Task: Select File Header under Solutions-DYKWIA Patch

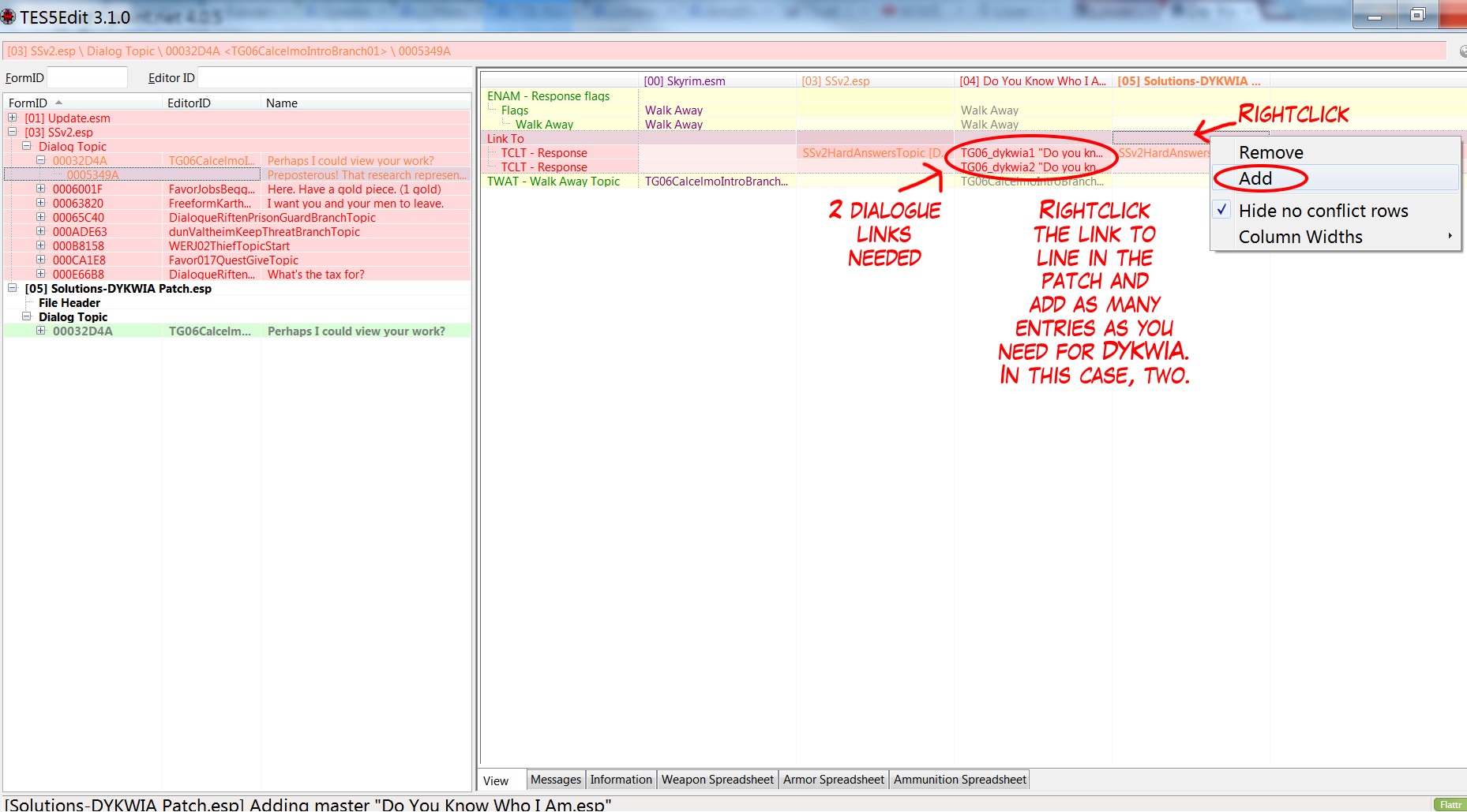Action: click(69, 303)
